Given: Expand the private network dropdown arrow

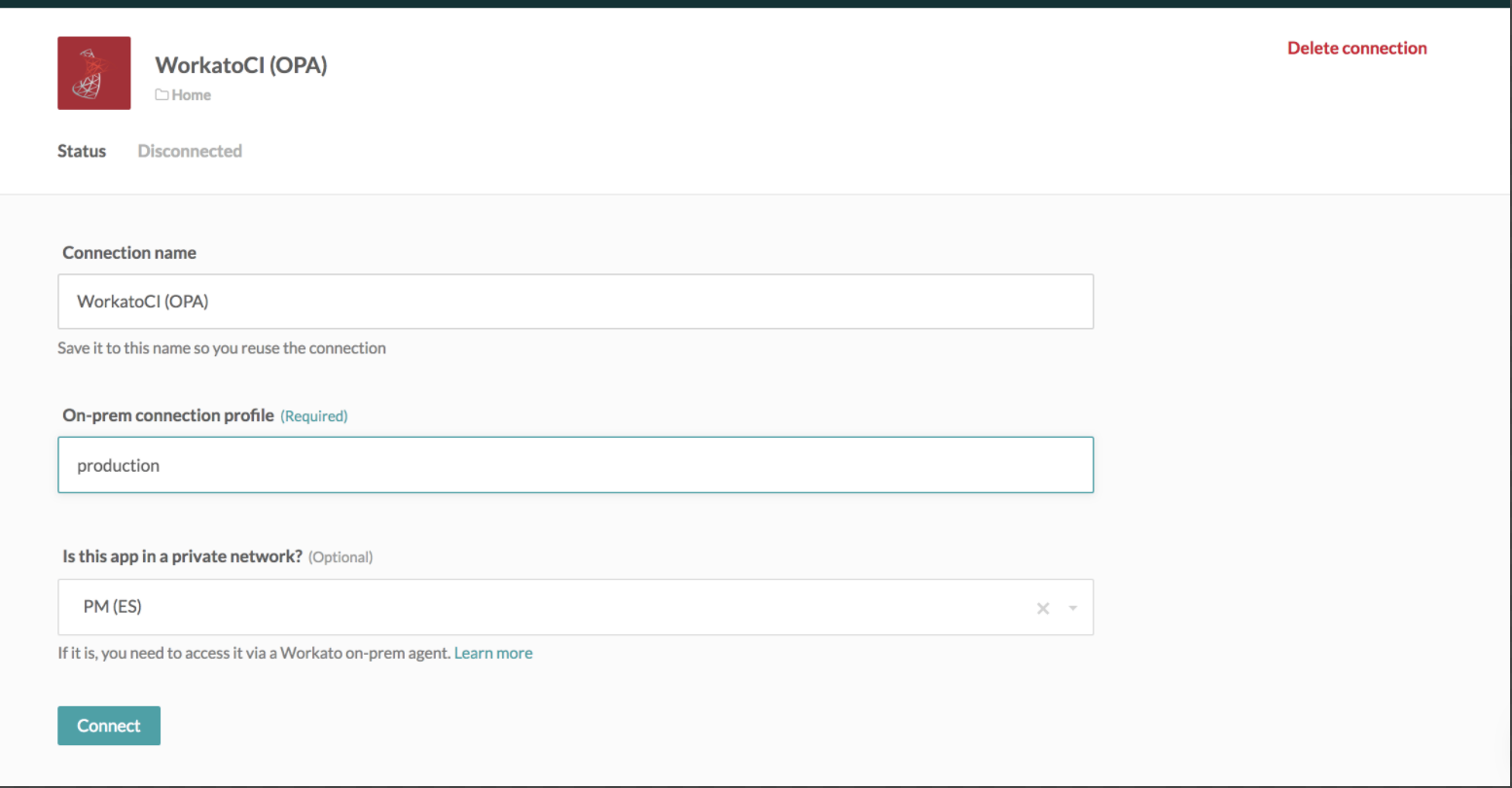Looking at the screenshot, I should point(1073,608).
